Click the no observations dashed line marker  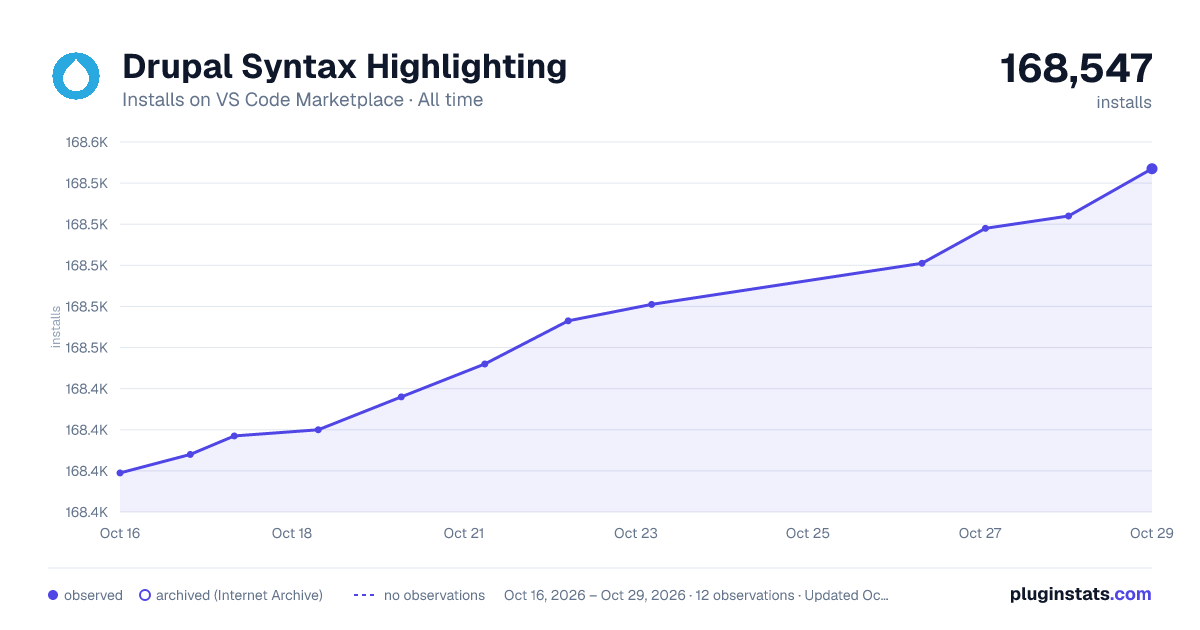(x=364, y=595)
